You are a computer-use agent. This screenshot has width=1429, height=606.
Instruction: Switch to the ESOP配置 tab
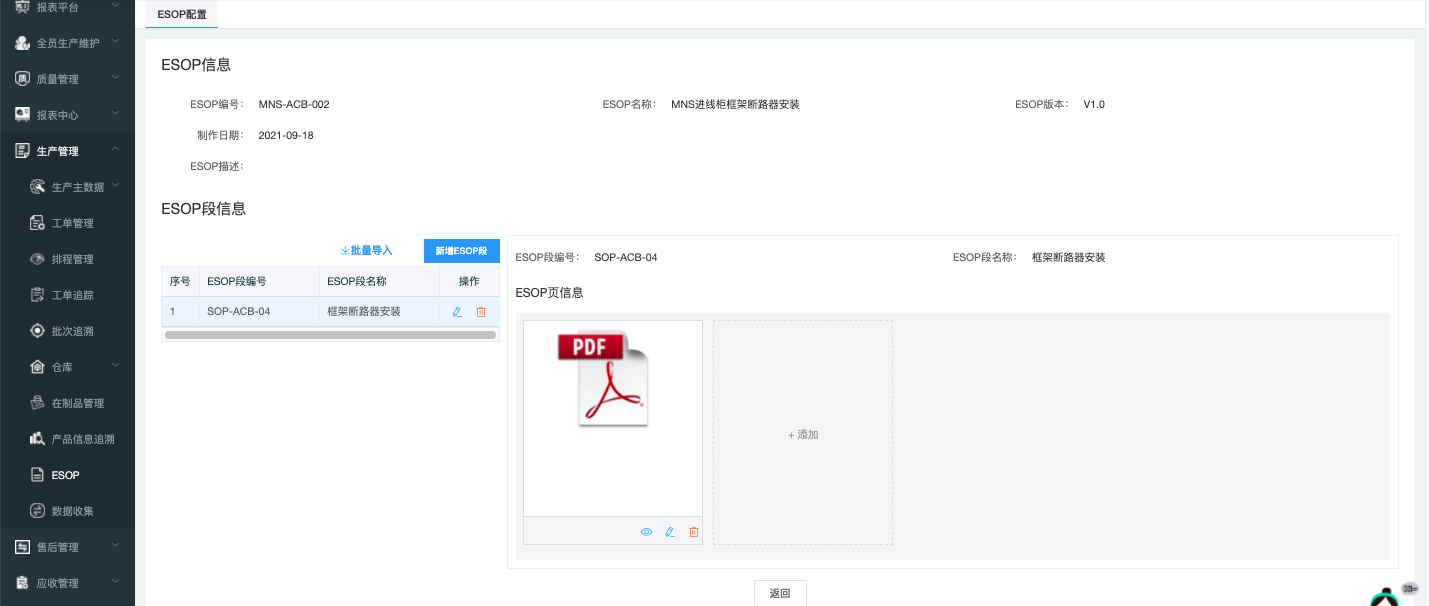(182, 15)
